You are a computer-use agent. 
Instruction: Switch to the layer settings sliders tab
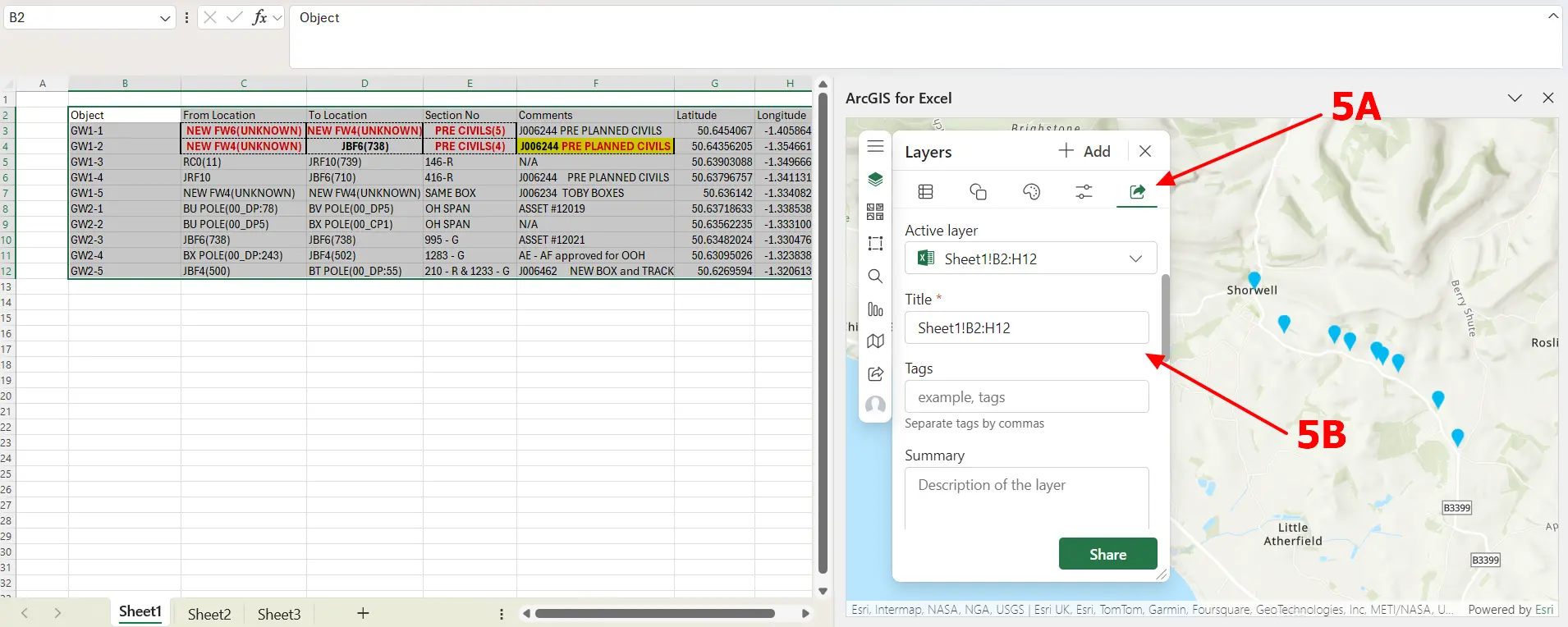(x=1084, y=191)
